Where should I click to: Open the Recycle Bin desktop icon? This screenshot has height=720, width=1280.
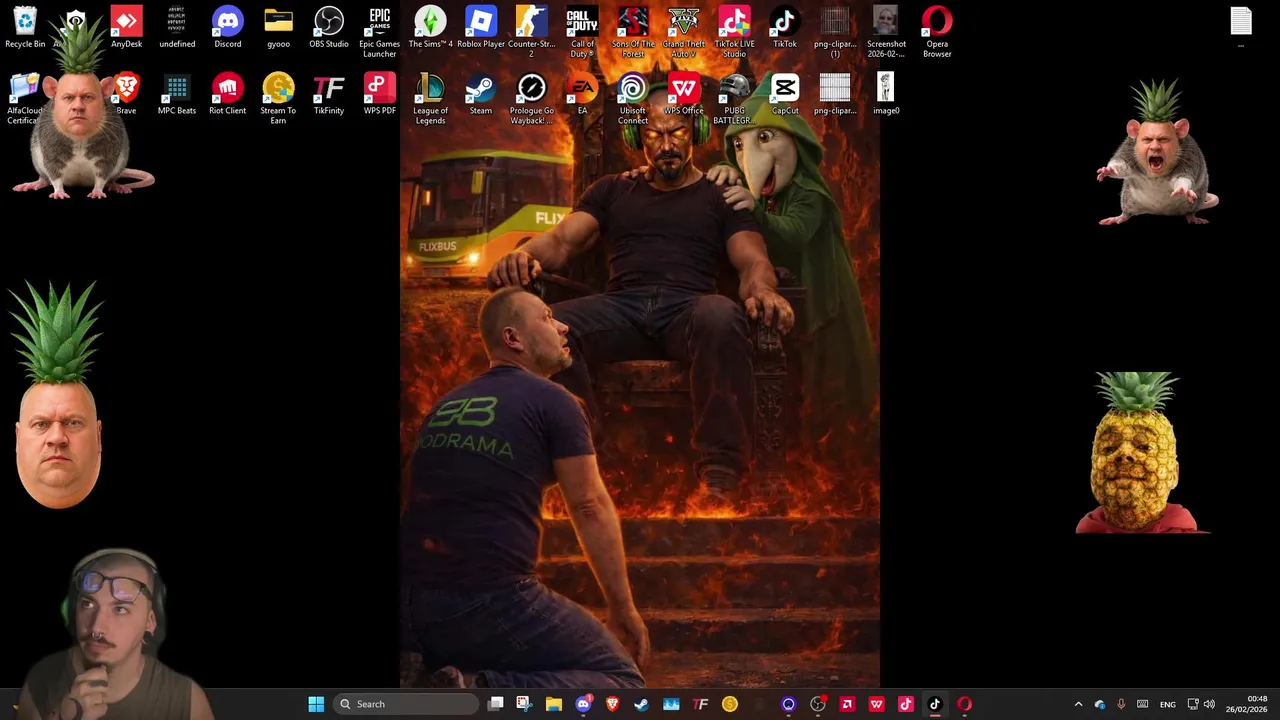click(25, 27)
